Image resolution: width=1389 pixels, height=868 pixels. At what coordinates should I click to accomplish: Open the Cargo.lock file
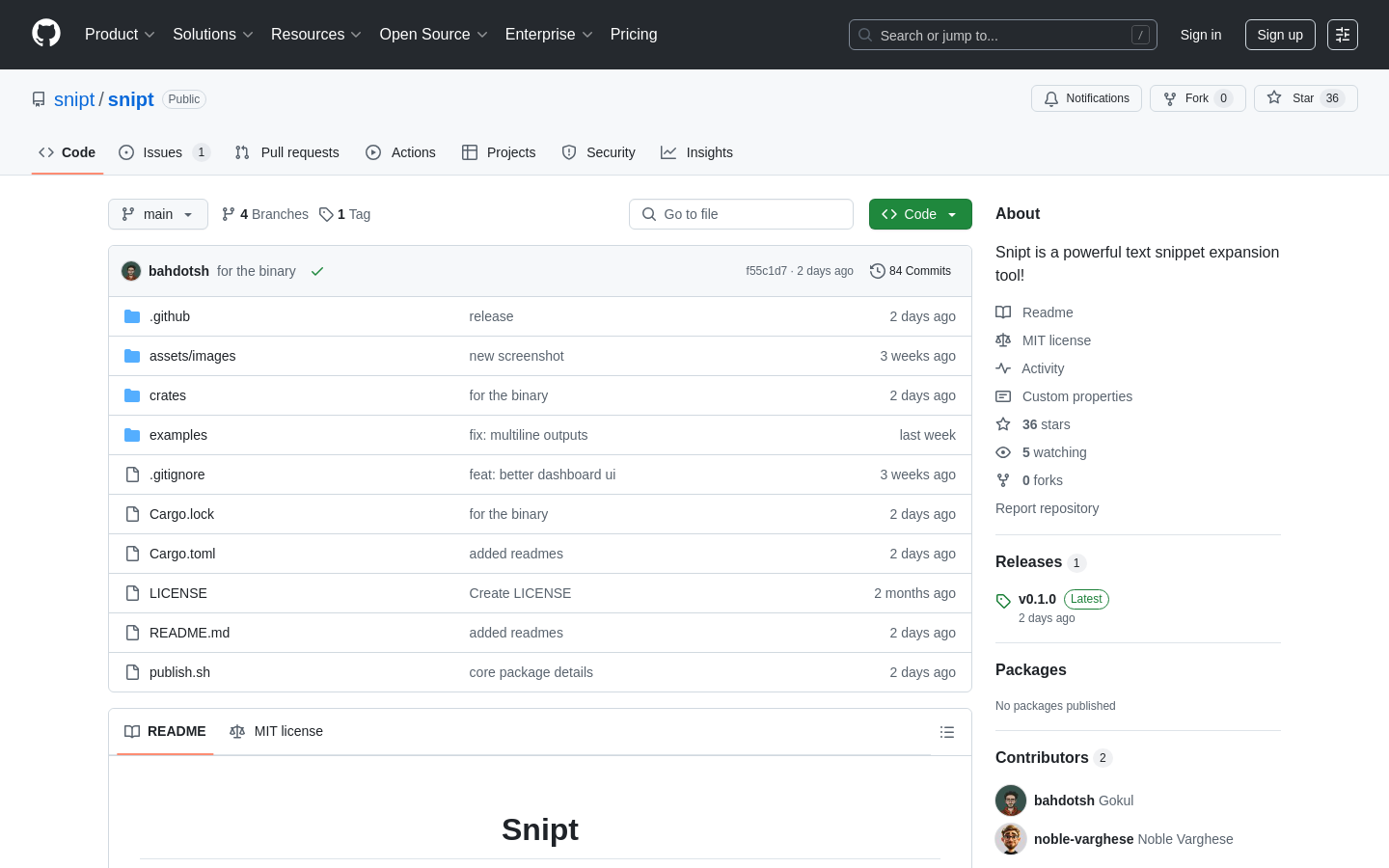[182, 514]
